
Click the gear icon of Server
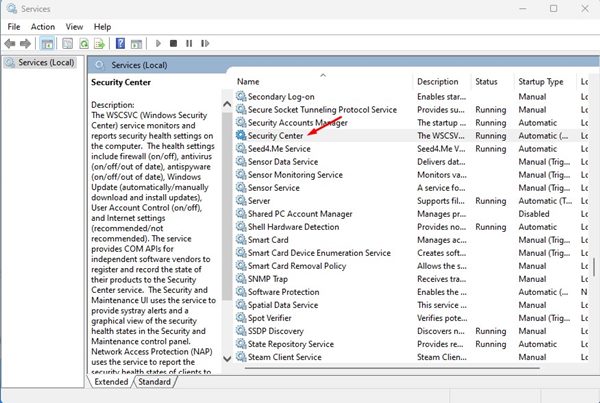(241, 200)
